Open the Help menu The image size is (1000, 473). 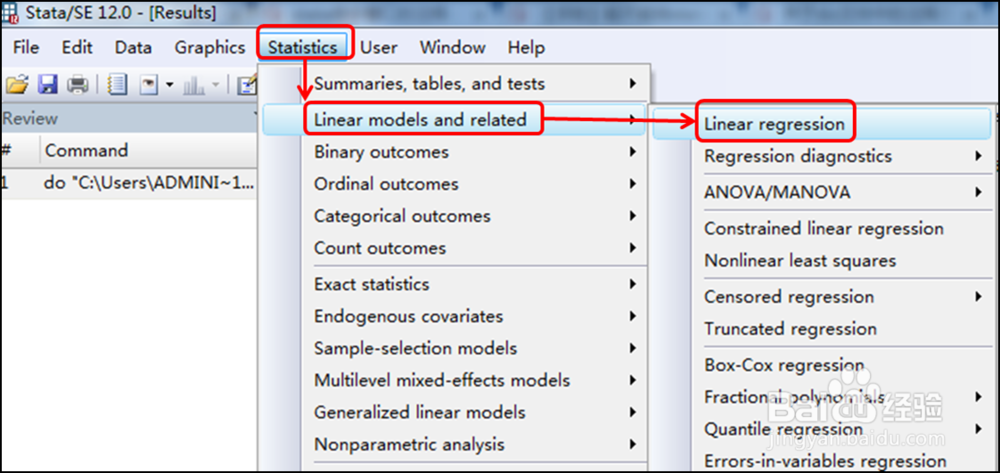click(526, 47)
